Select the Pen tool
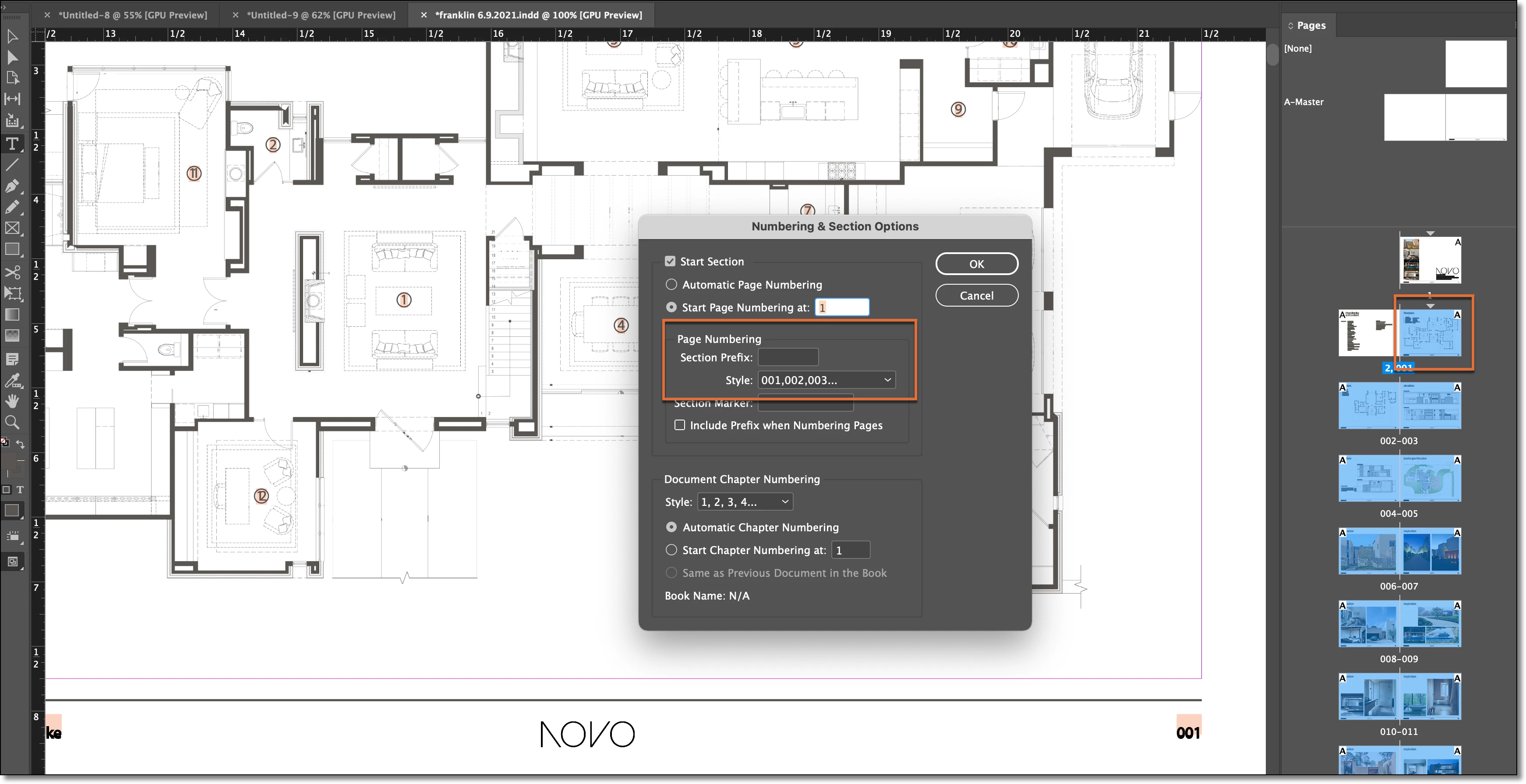Viewport: 1526px width, 784px height. pos(12,186)
